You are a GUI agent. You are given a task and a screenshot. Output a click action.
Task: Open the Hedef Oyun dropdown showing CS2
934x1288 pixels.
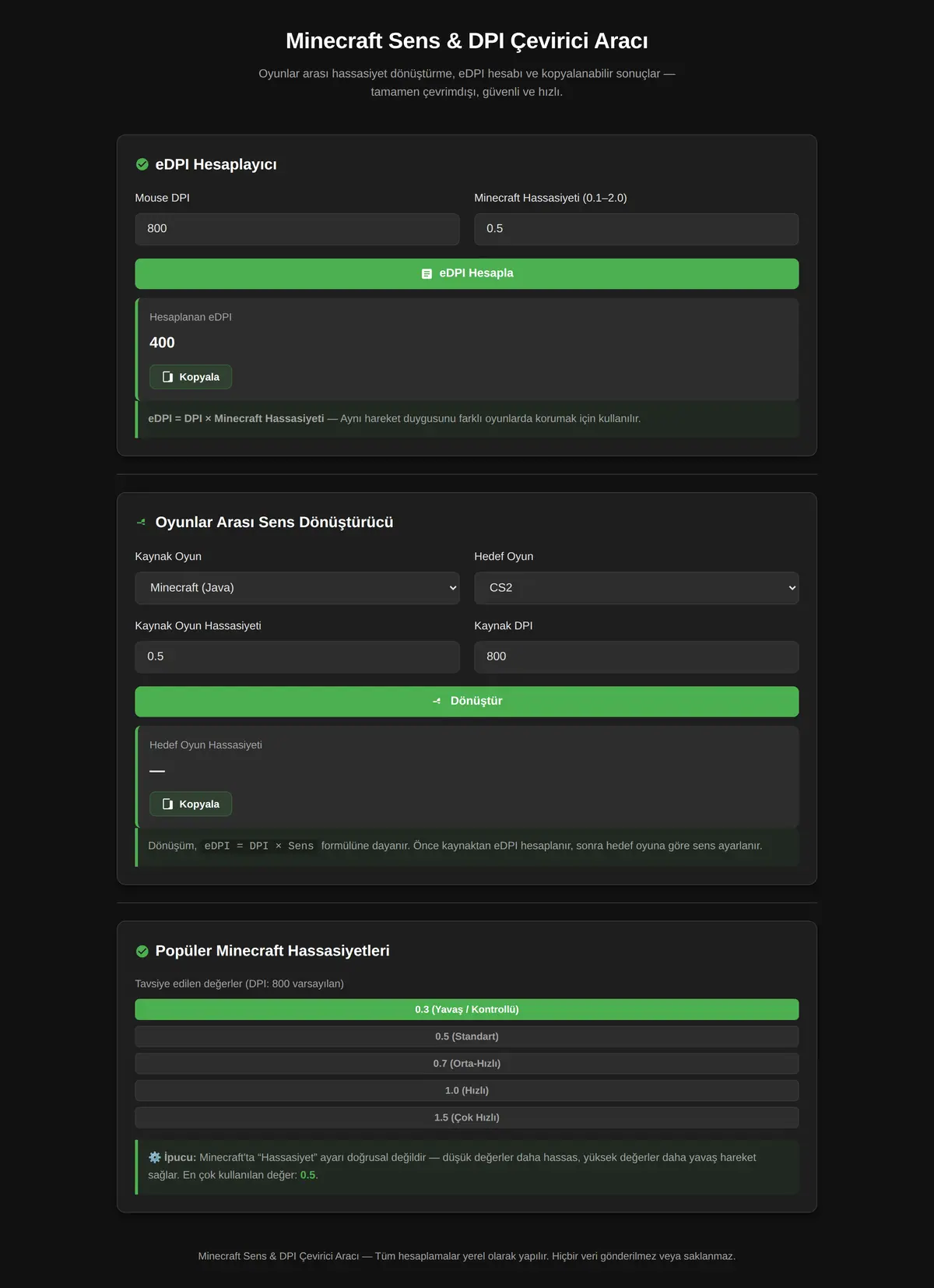coord(637,588)
